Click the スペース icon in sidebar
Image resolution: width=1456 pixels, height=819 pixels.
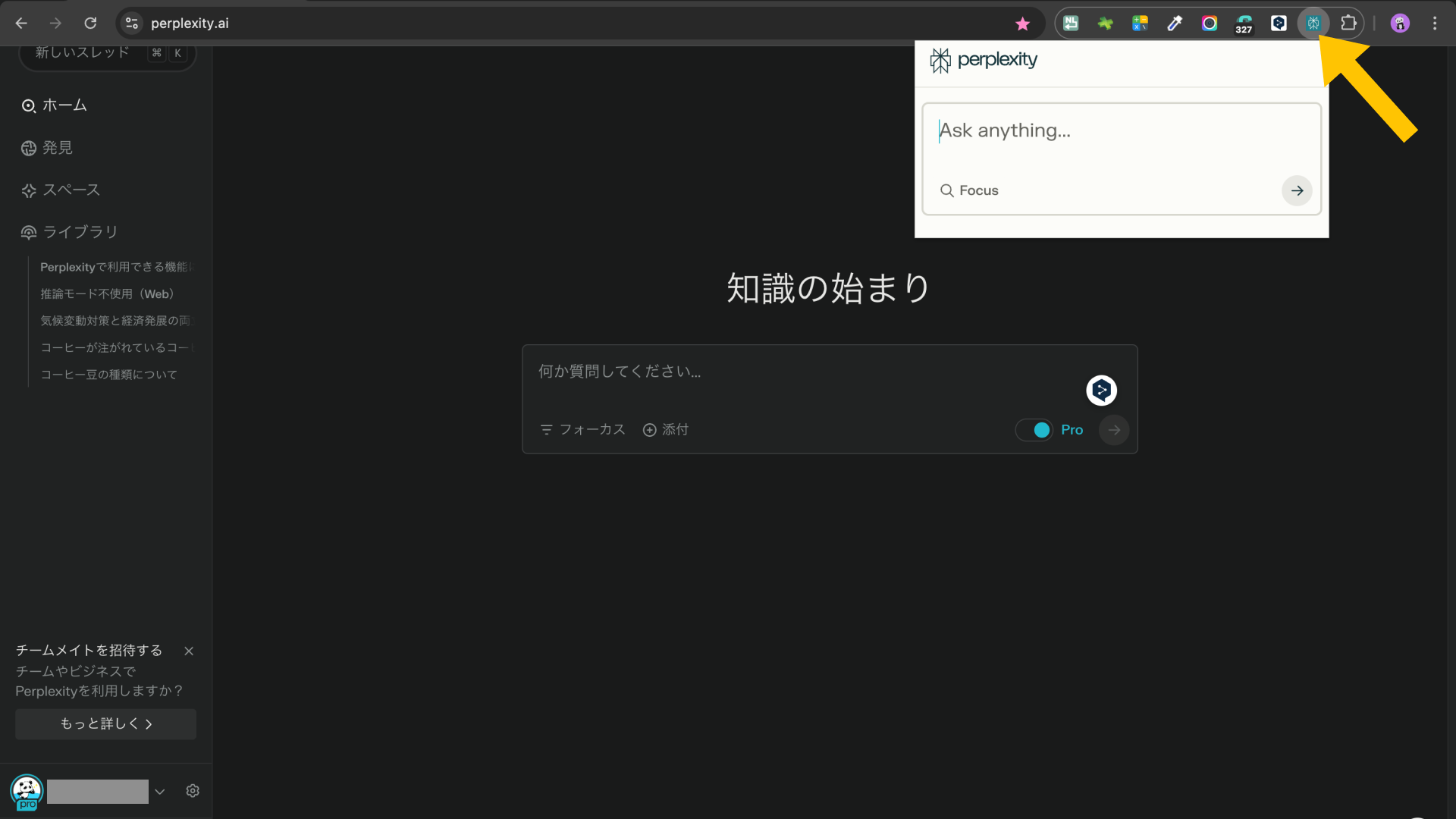tap(29, 190)
